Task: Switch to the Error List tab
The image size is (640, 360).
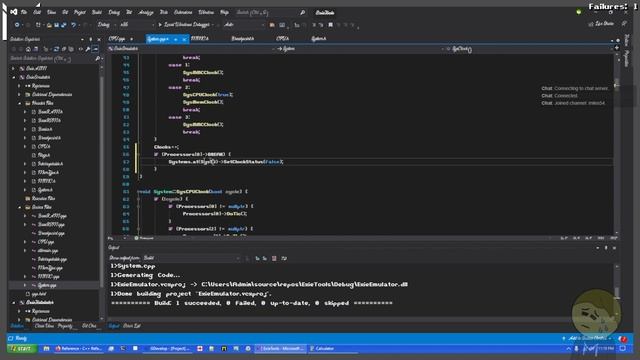Action: click(131, 326)
